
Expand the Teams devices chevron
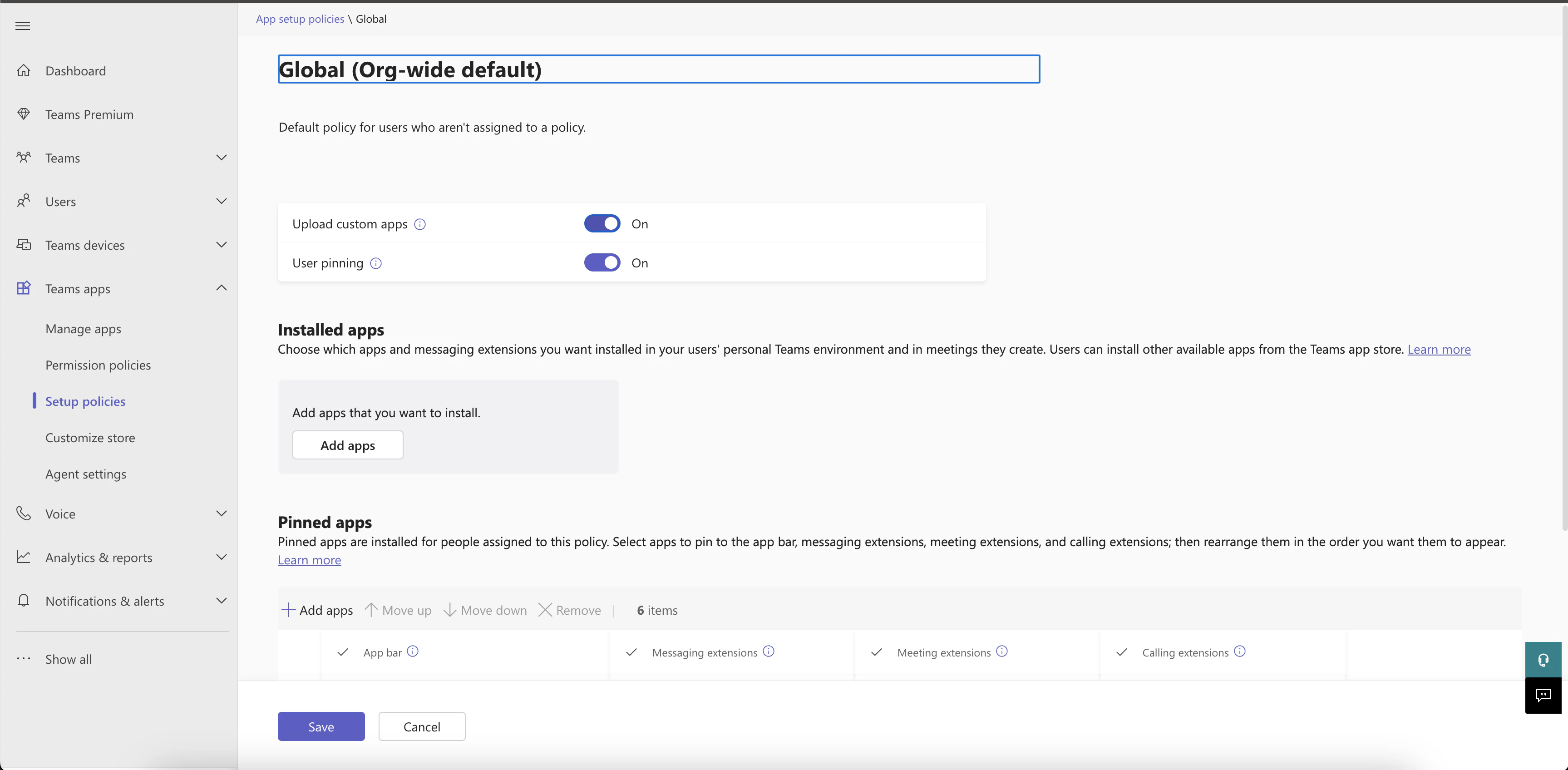click(x=222, y=245)
